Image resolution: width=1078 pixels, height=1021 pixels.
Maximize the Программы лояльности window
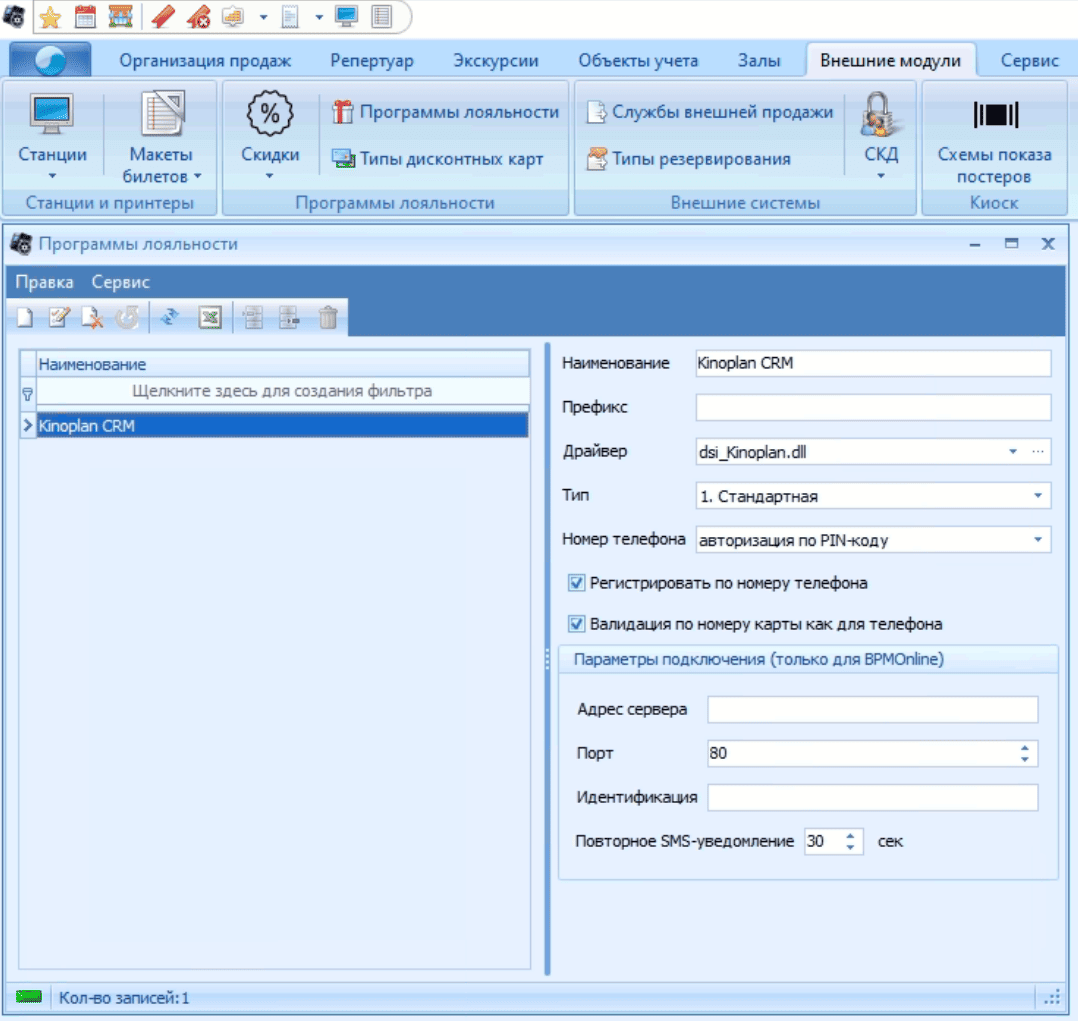coord(1011,243)
